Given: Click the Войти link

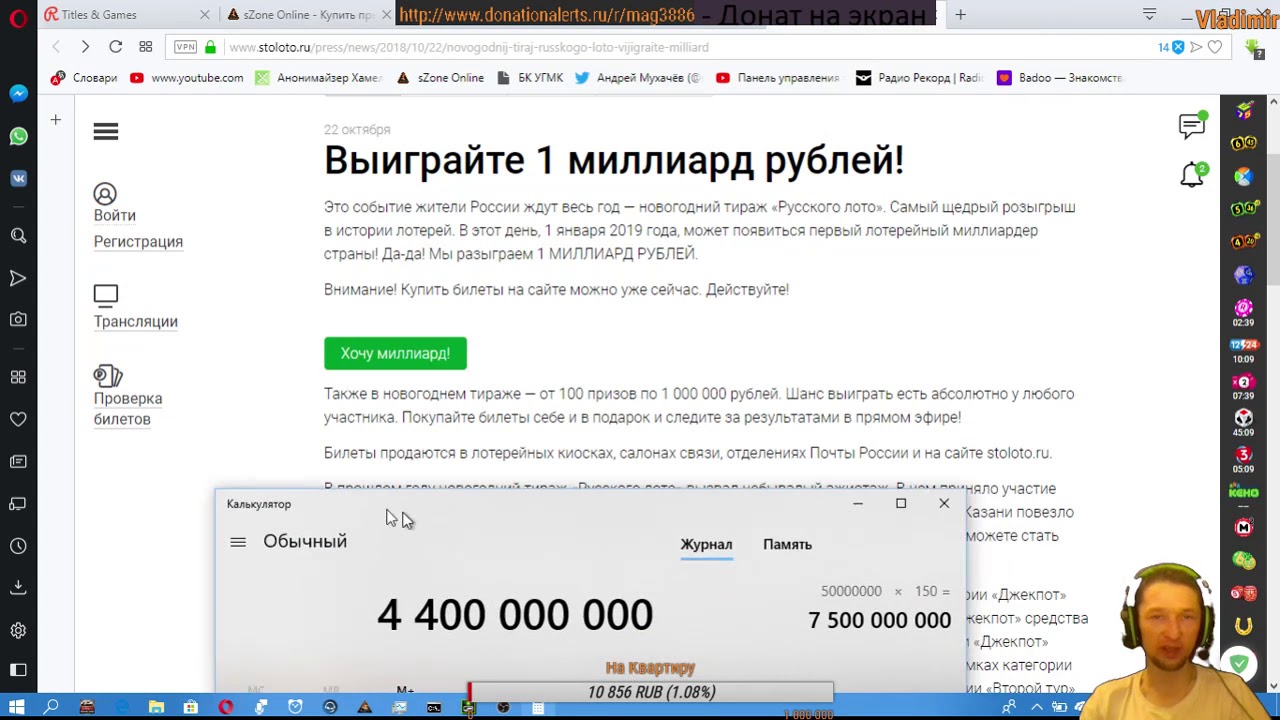Looking at the screenshot, I should point(115,215).
